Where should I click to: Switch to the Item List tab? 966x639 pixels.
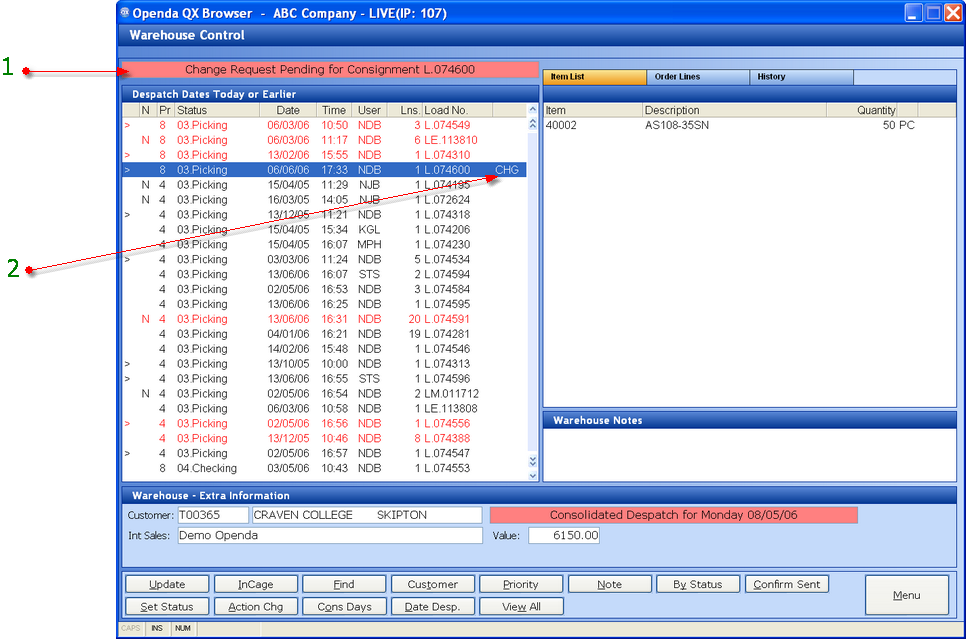(595, 77)
